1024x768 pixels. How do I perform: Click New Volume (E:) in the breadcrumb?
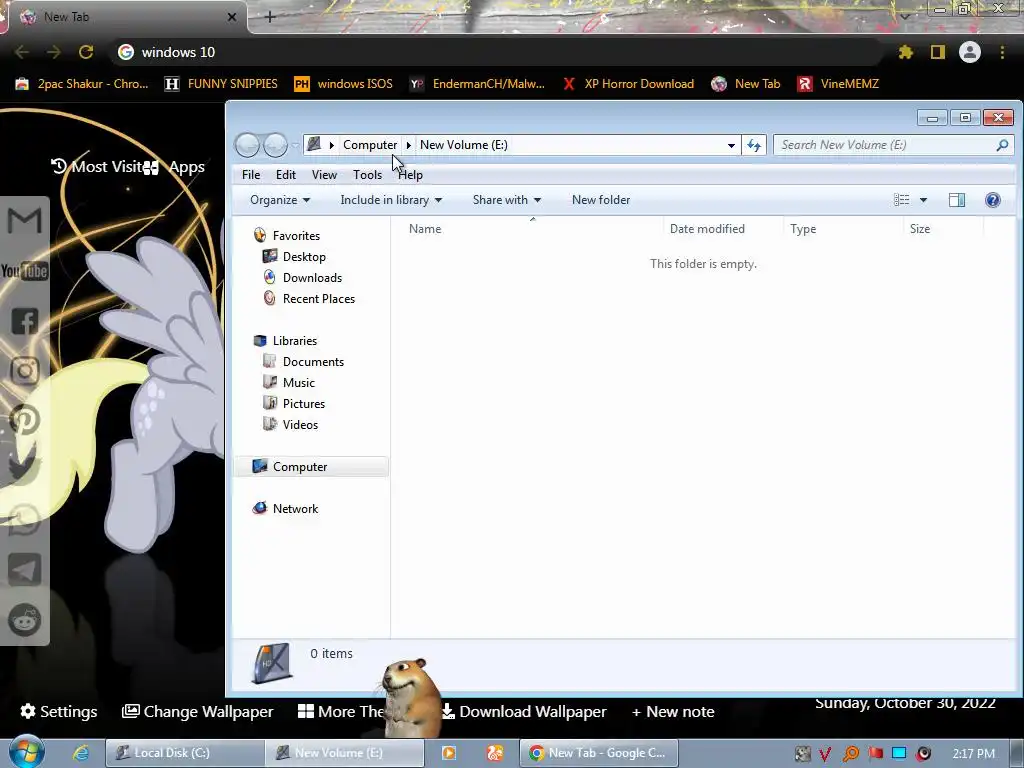(464, 145)
